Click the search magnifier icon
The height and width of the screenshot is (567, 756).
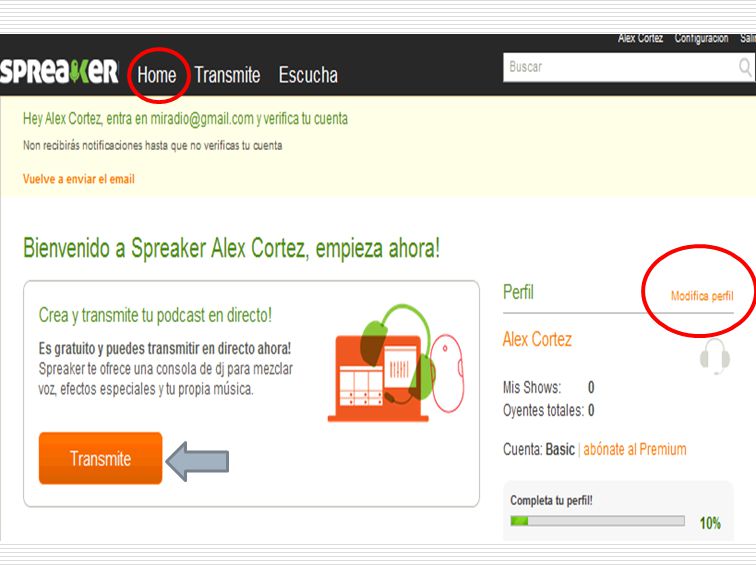point(745,68)
